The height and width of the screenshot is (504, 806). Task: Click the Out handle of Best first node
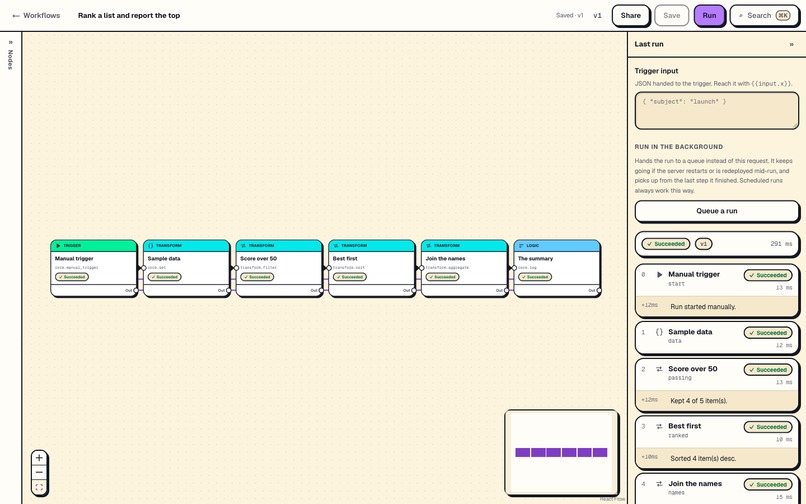click(x=413, y=291)
